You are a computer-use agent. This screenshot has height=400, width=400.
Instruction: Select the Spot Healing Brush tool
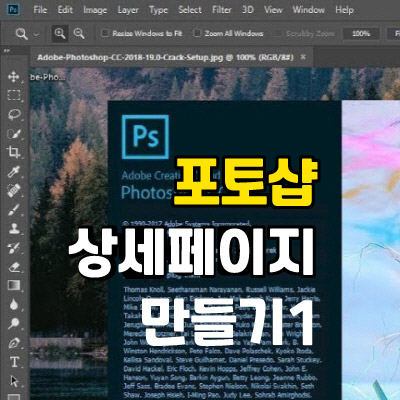[x=14, y=191]
